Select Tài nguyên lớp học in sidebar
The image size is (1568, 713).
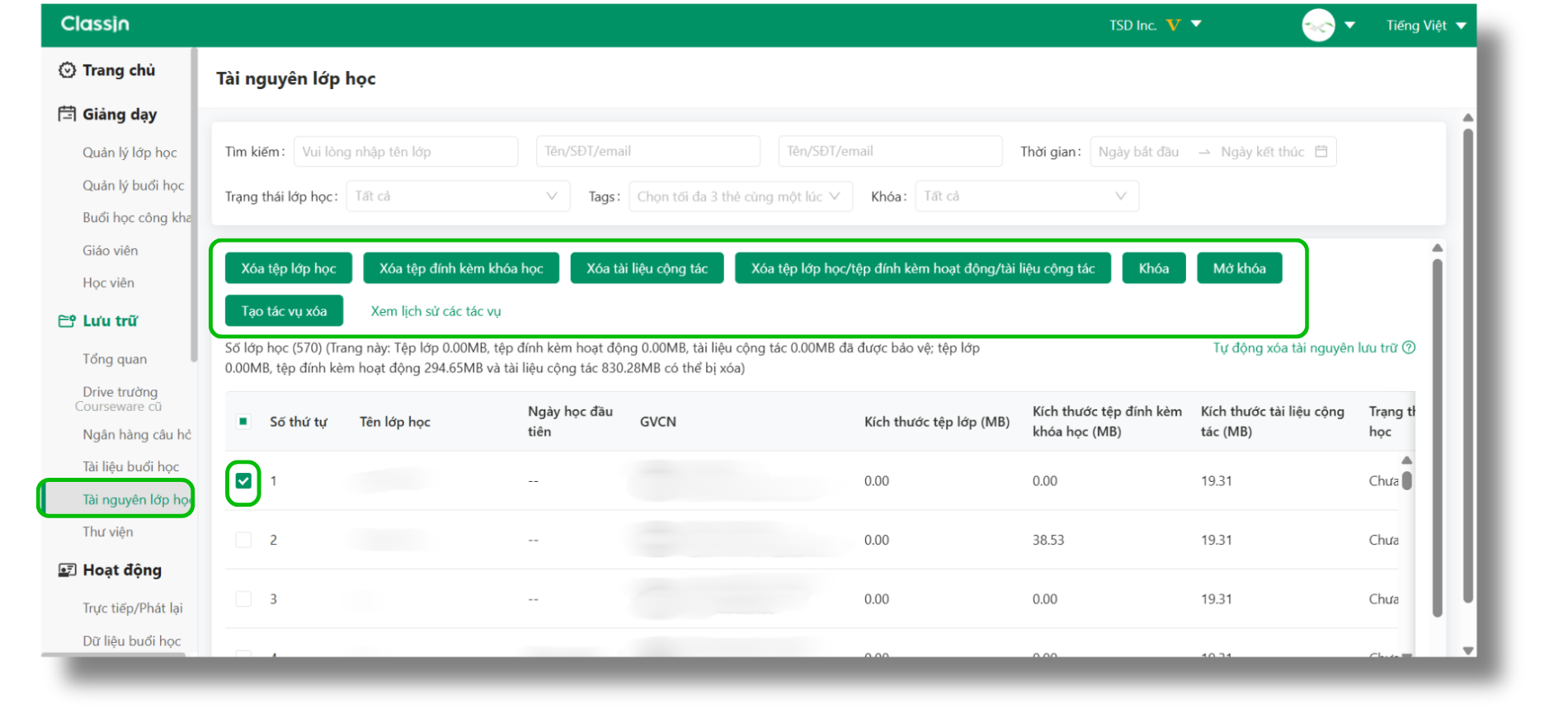click(x=135, y=499)
